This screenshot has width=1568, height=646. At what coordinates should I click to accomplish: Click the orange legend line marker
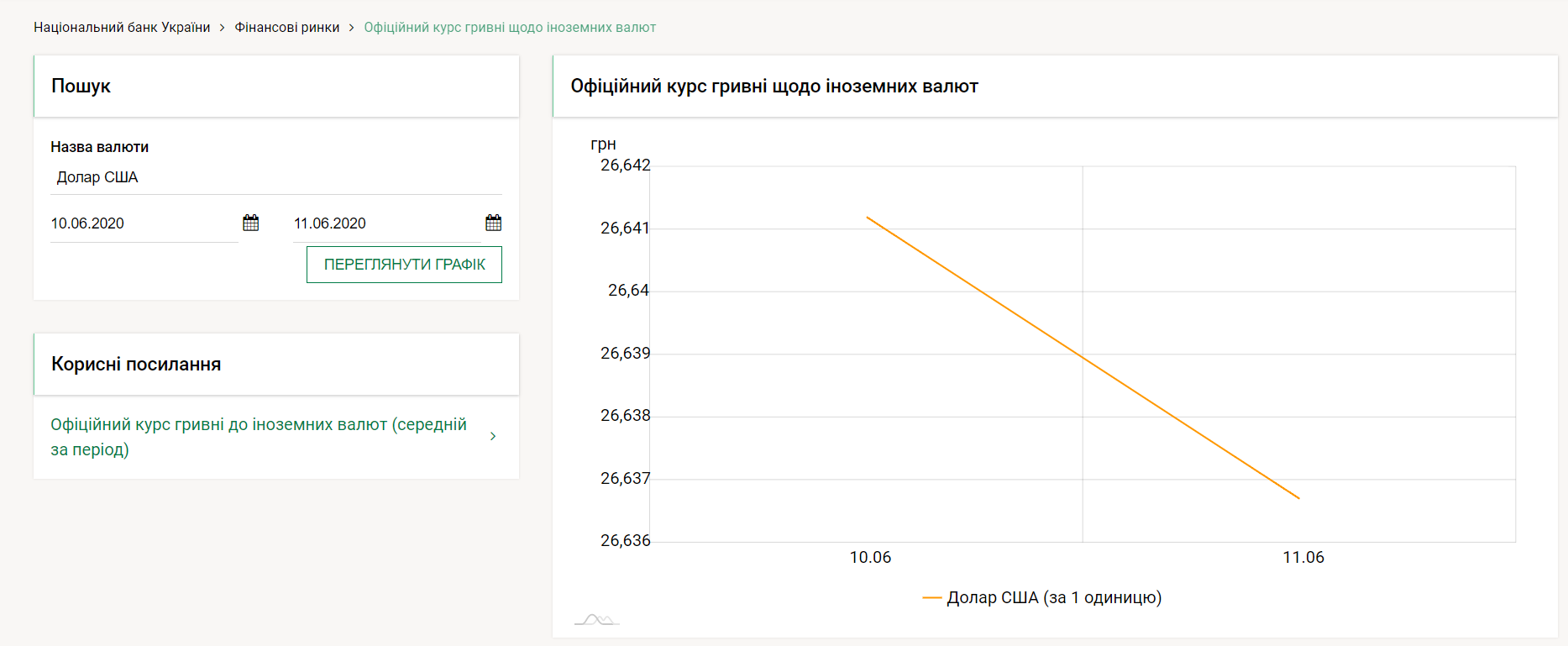click(x=931, y=598)
